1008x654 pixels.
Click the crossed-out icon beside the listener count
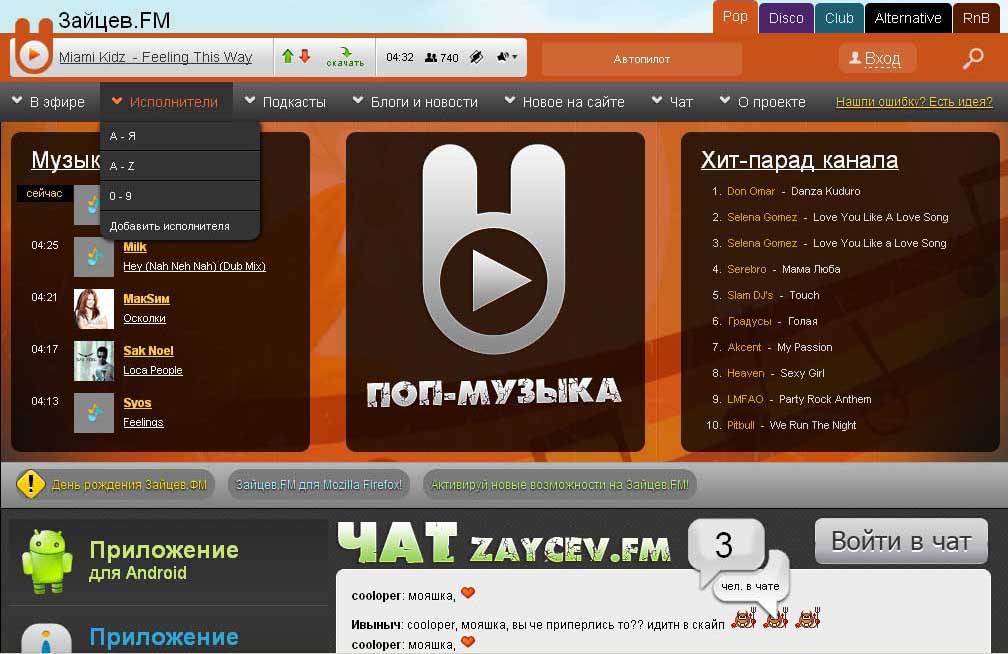point(476,57)
